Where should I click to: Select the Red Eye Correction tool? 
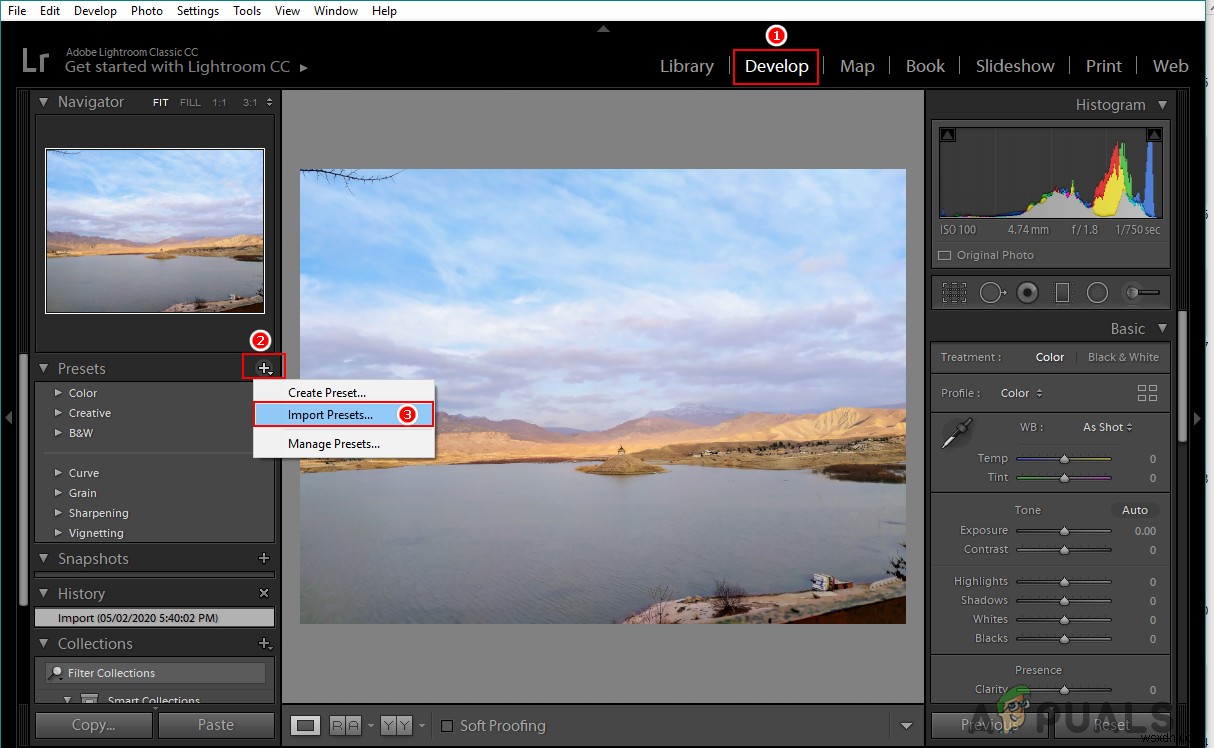pos(1027,293)
